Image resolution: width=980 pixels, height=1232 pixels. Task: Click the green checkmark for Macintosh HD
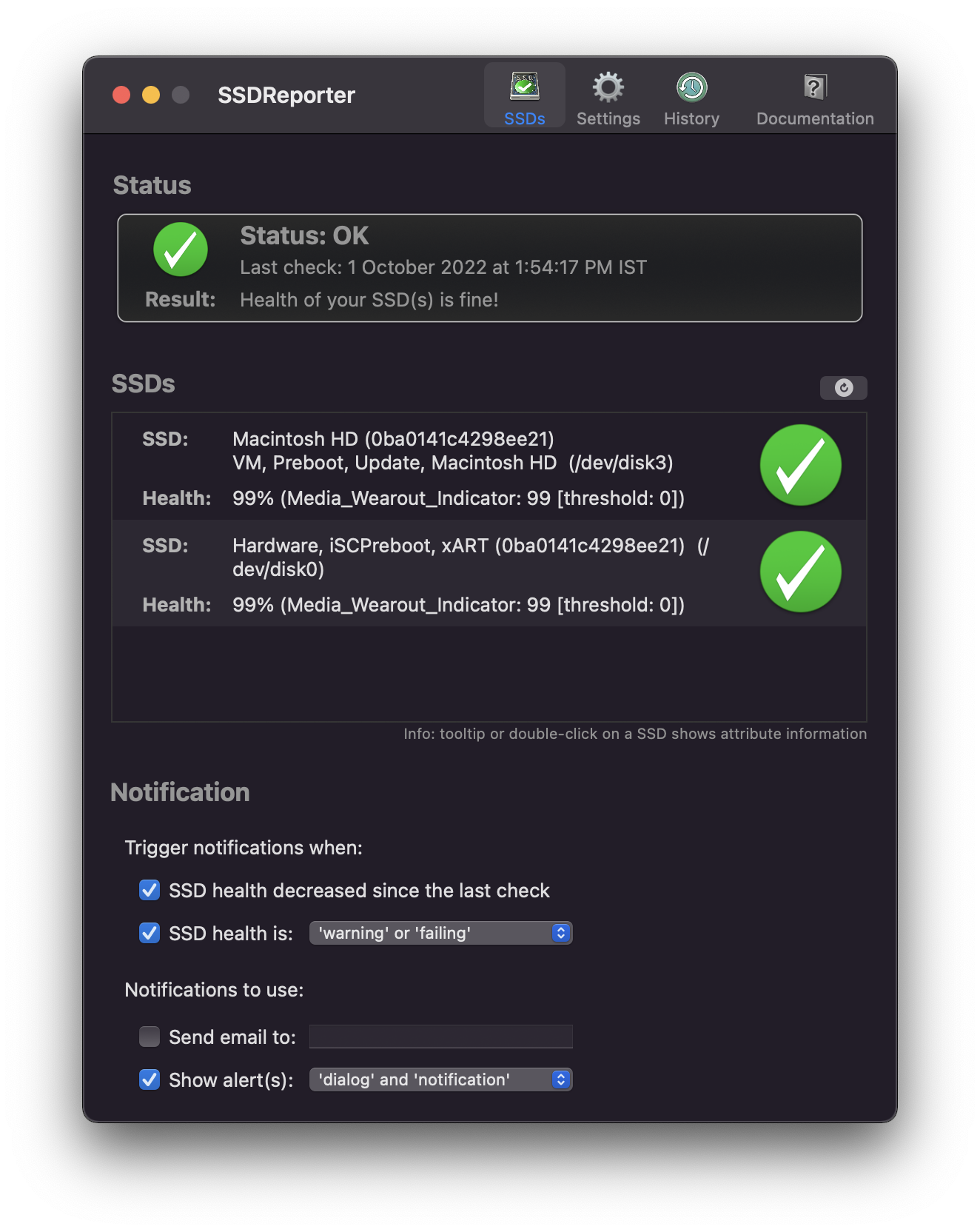(800, 464)
